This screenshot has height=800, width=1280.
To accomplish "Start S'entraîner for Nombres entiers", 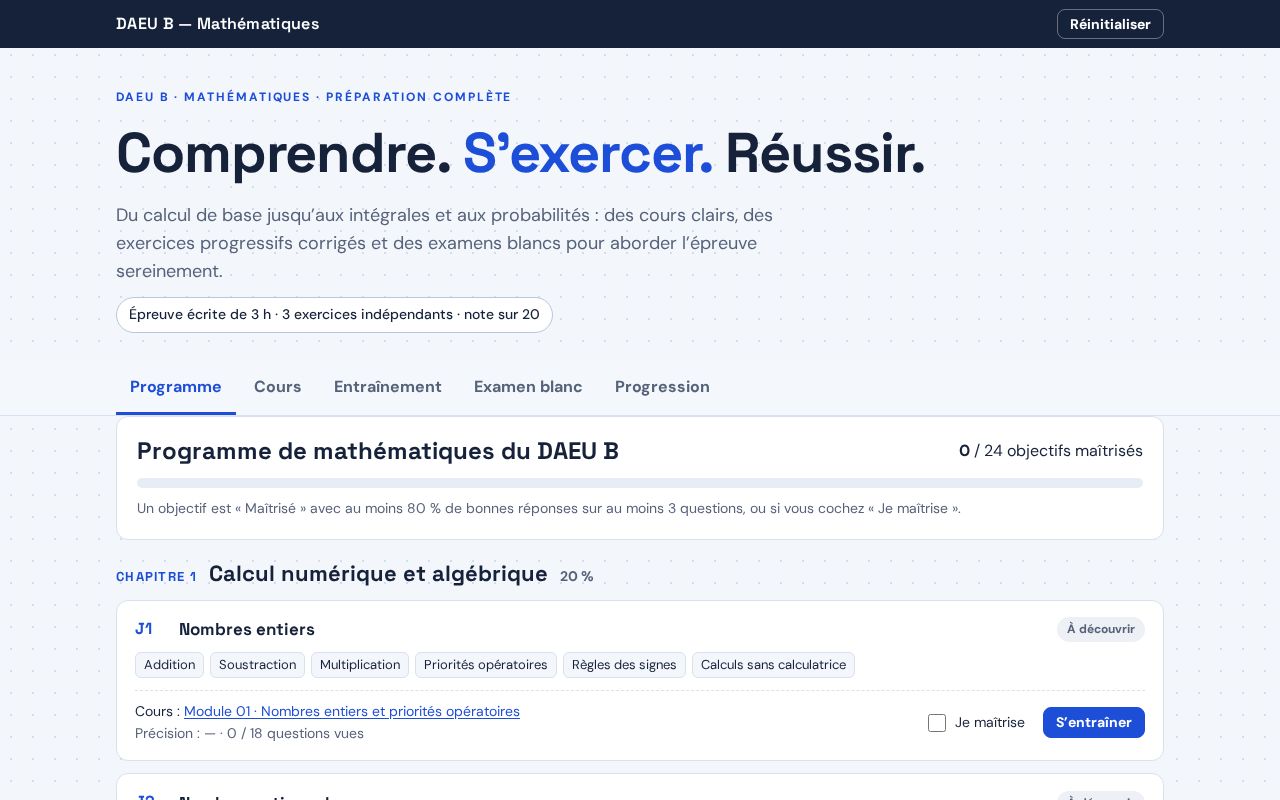I will [1094, 723].
